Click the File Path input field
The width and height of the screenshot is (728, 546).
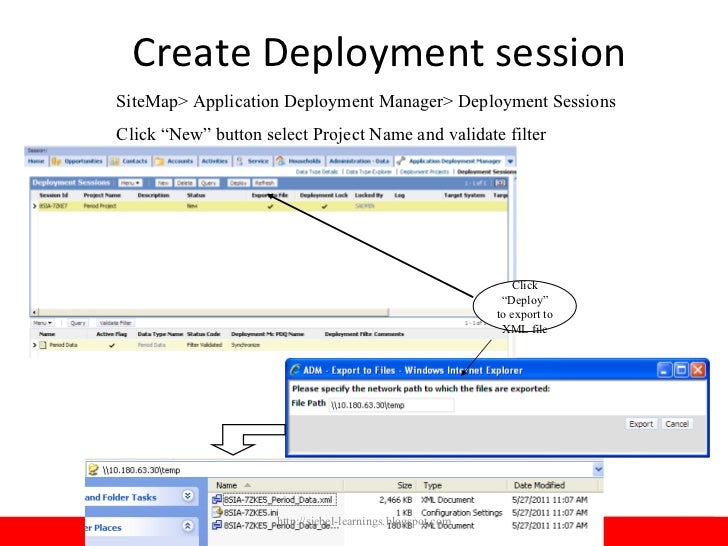pos(391,405)
